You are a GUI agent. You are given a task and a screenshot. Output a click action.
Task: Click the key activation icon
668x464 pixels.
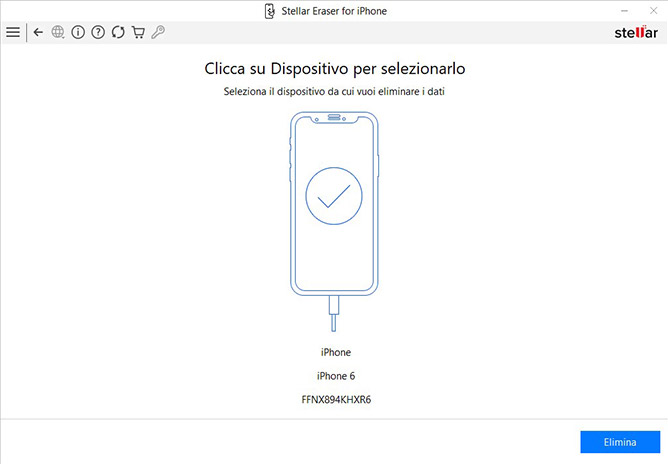point(158,32)
